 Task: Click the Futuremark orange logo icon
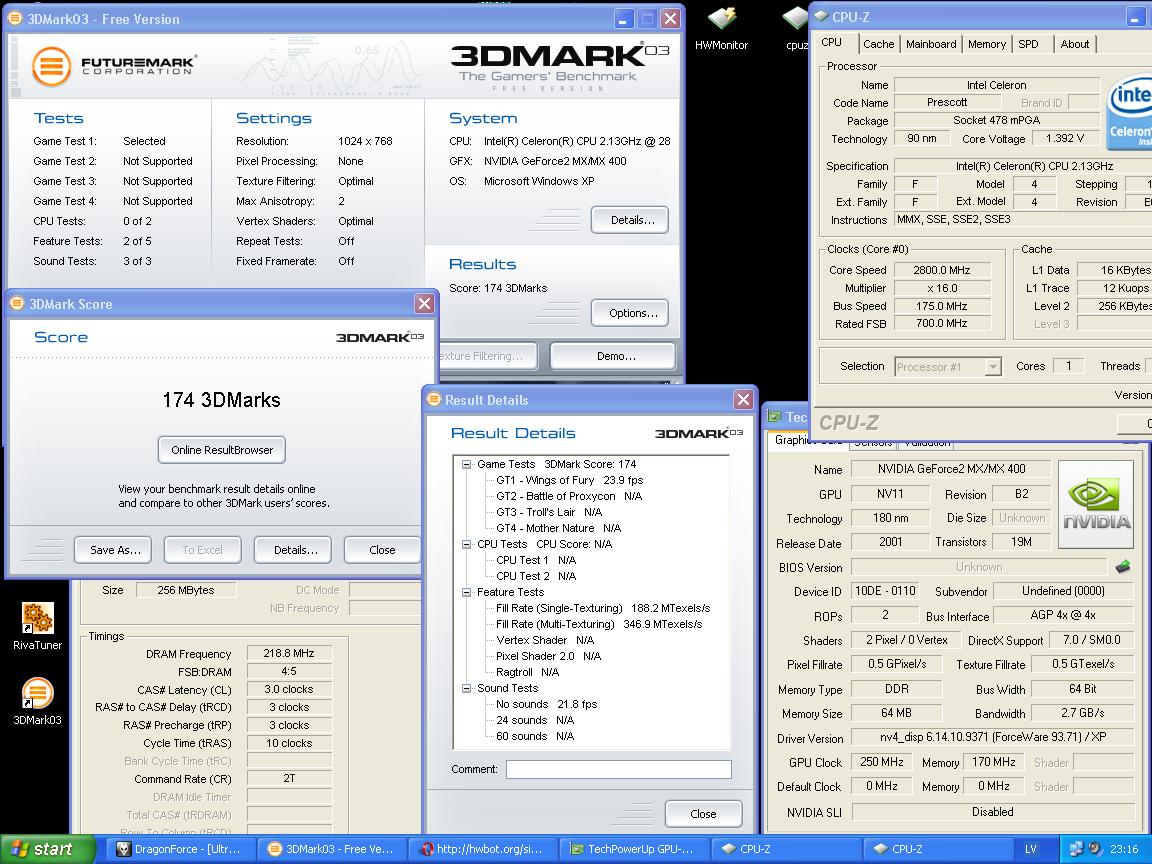(51, 66)
